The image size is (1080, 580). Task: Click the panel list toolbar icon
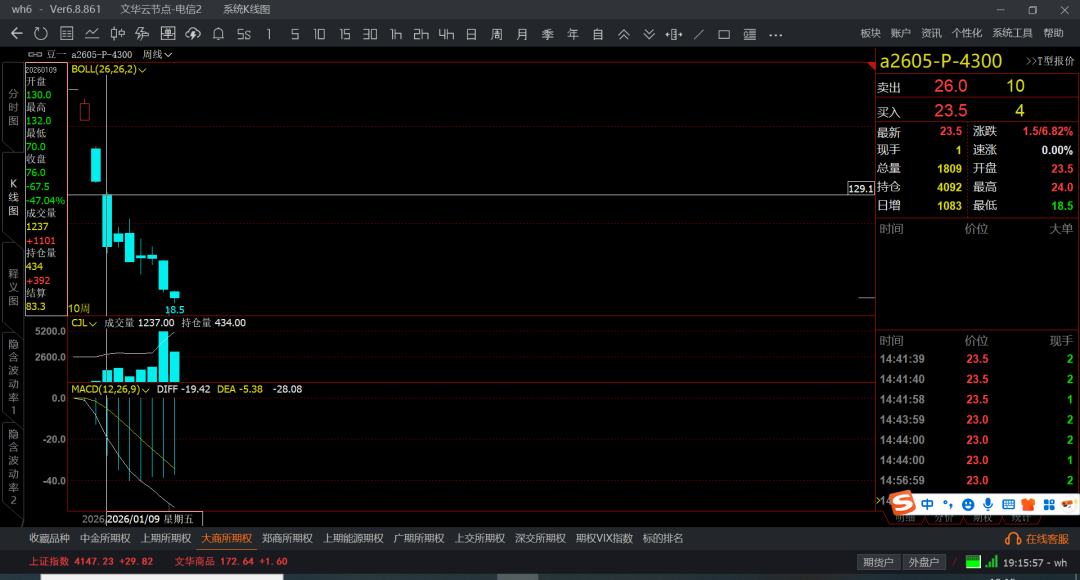pos(749,34)
